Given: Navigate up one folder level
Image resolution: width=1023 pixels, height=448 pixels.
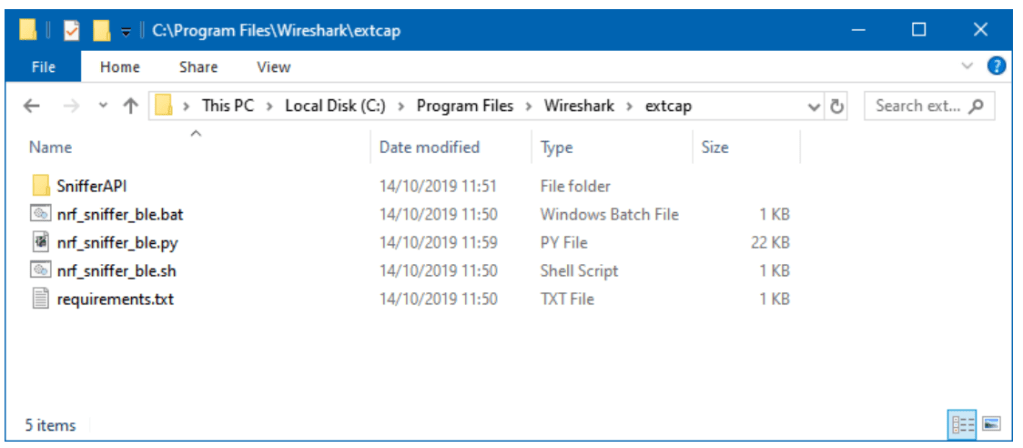Looking at the screenshot, I should point(130,106).
